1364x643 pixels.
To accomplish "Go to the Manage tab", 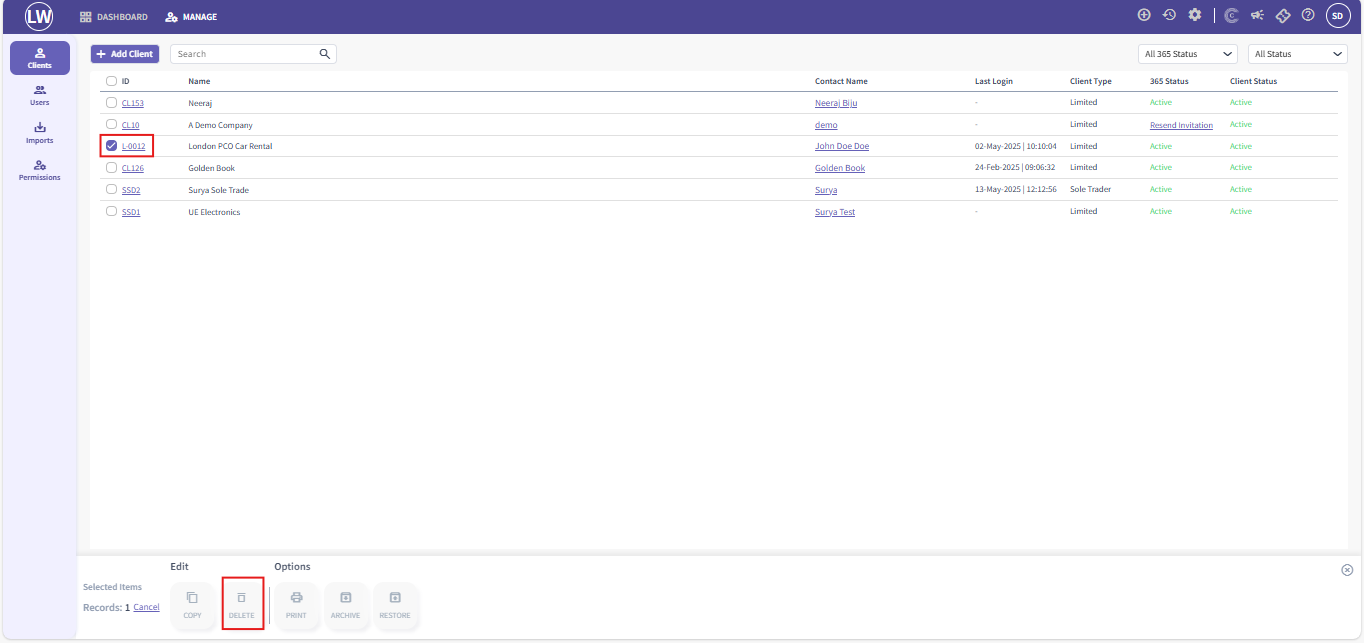I will coord(192,17).
